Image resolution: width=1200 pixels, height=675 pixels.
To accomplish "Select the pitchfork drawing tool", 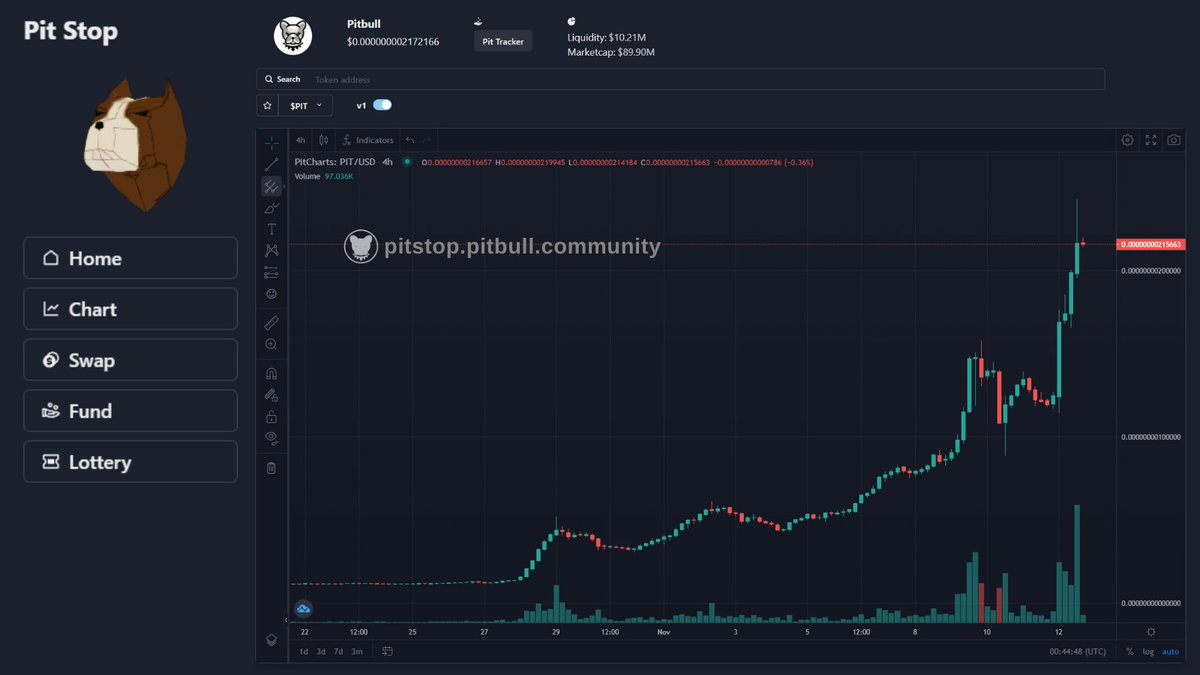I will pos(271,186).
